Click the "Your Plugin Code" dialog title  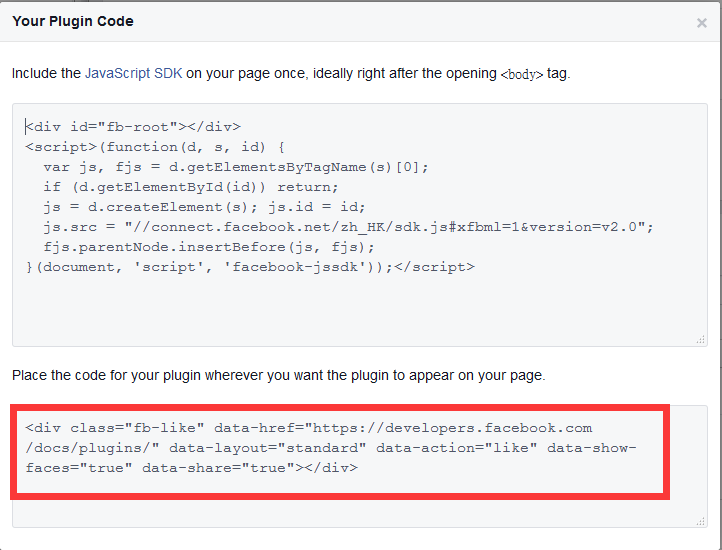(73, 21)
